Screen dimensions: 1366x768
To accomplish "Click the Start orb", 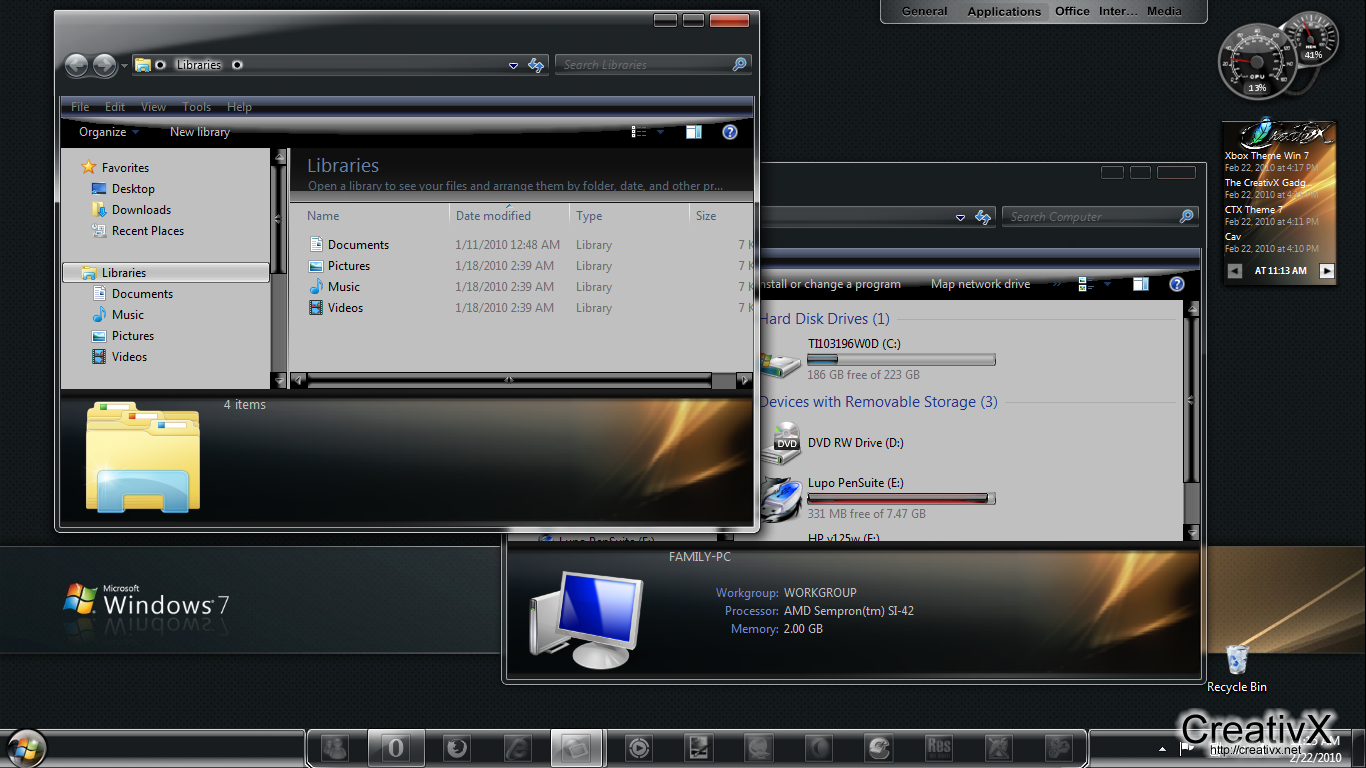I will click(25, 747).
